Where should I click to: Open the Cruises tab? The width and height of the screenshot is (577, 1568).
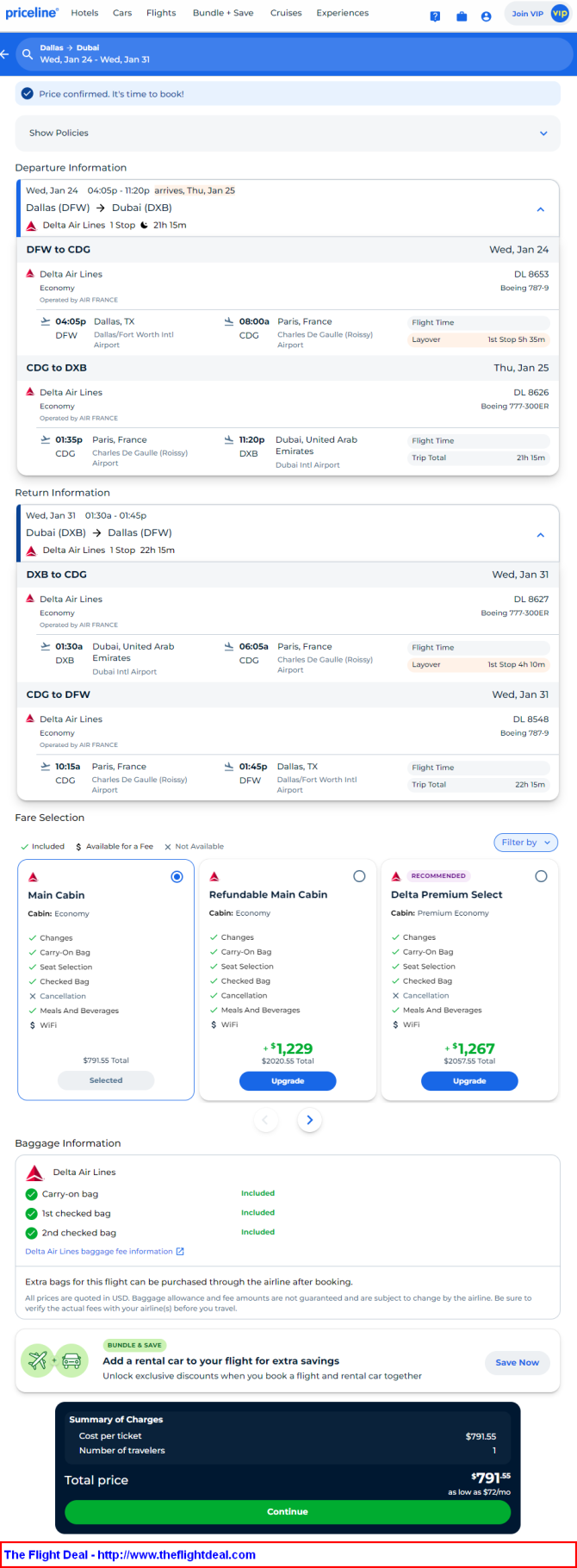pos(286,13)
